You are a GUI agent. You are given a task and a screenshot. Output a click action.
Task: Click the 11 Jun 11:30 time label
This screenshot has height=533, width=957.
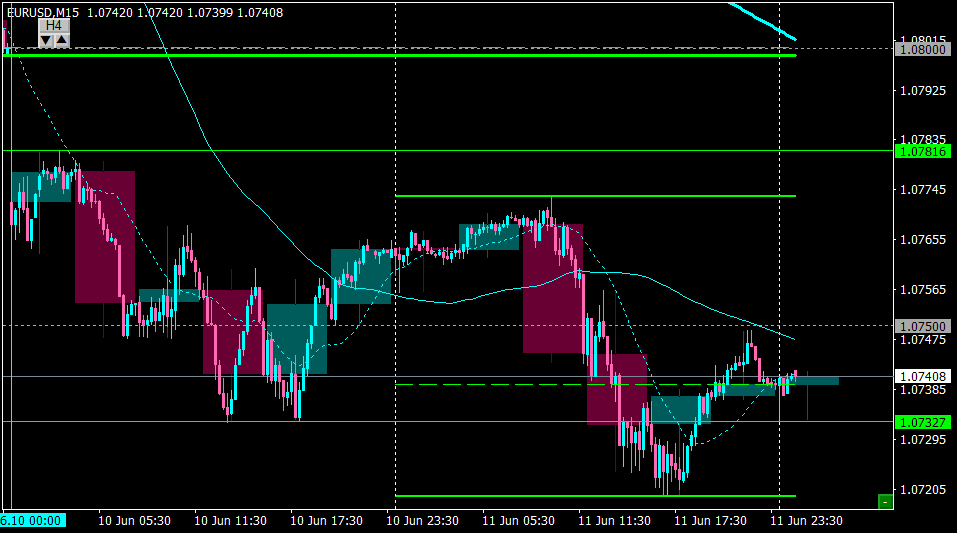tap(614, 521)
